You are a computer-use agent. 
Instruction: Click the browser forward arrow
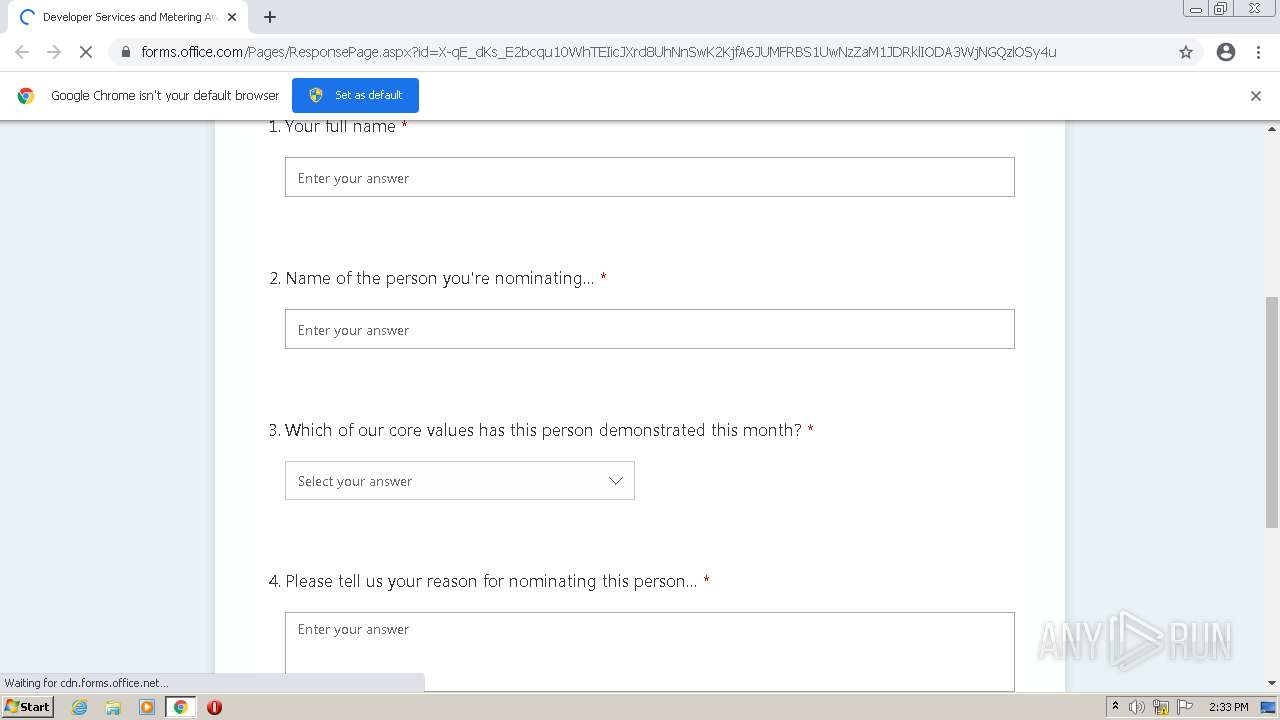point(54,52)
